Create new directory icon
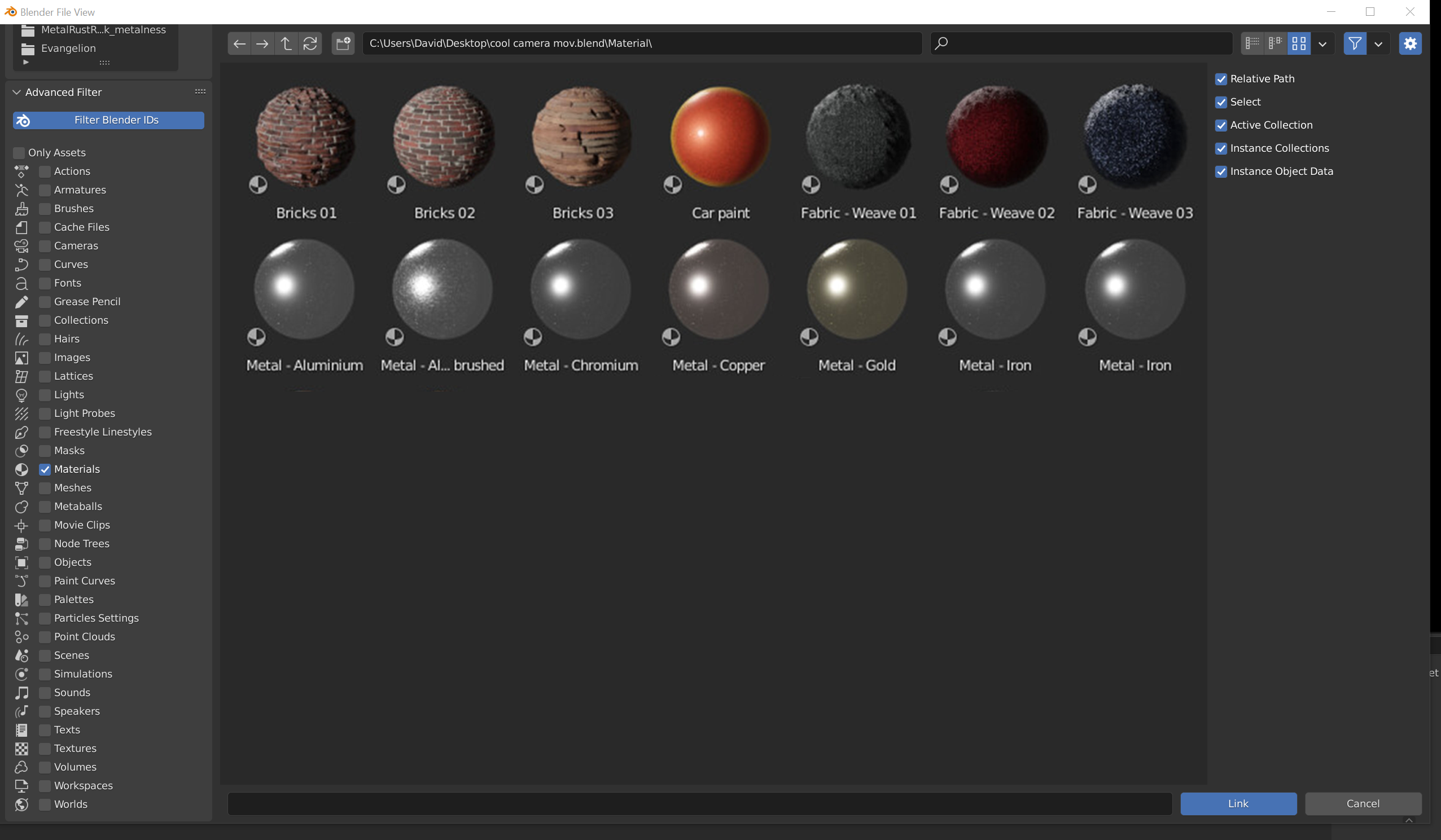Image resolution: width=1441 pixels, height=840 pixels. [343, 43]
